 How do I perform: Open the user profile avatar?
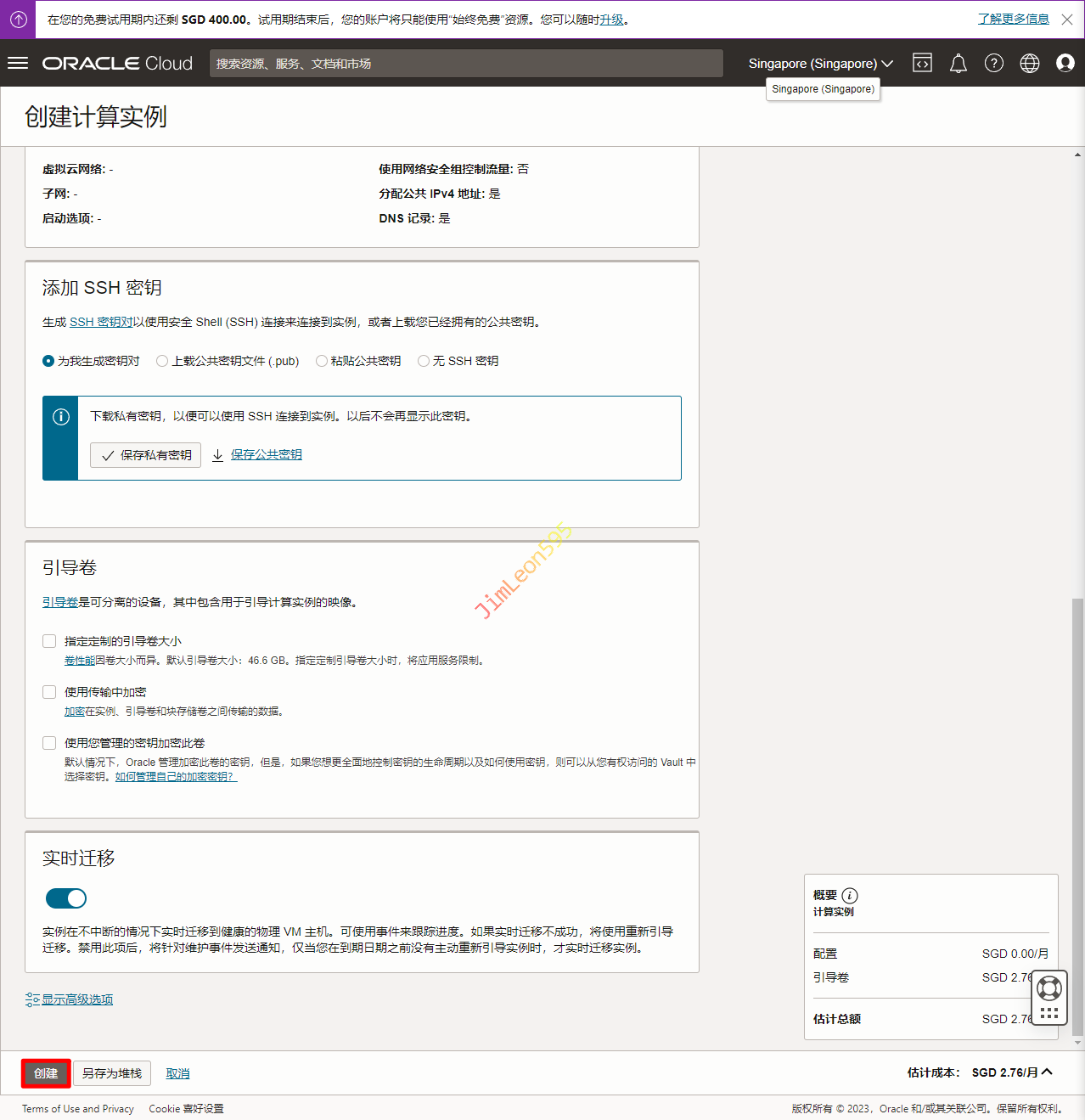1065,63
